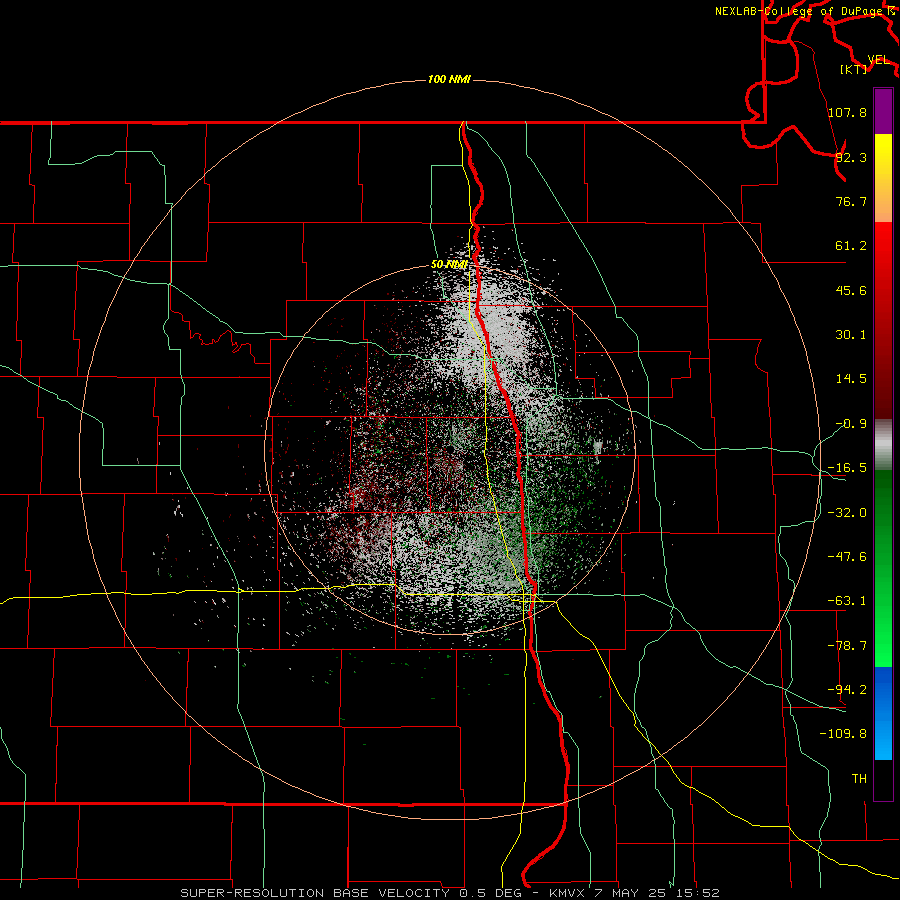900x900 pixels.
Task: Click the -63.1 legend value
Action: [847, 601]
